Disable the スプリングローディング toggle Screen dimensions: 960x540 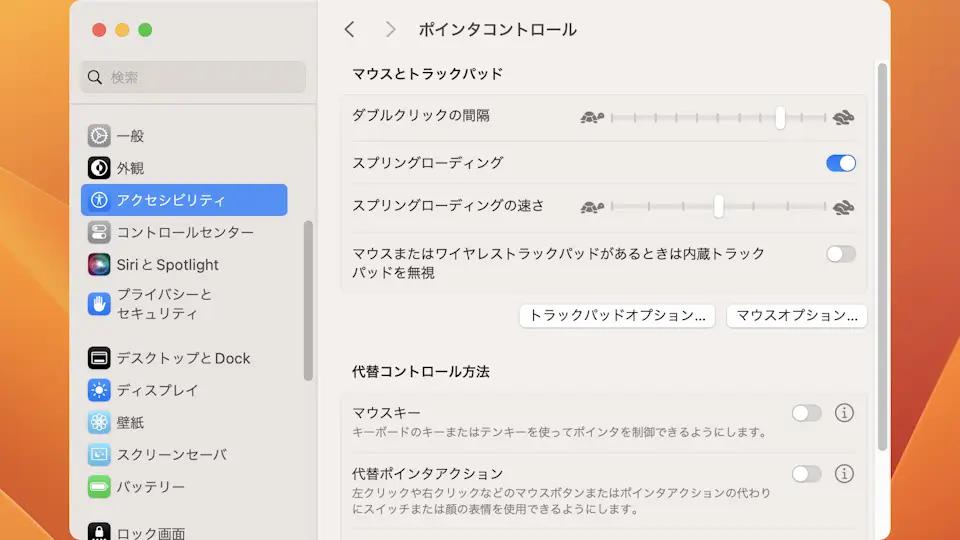click(840, 163)
